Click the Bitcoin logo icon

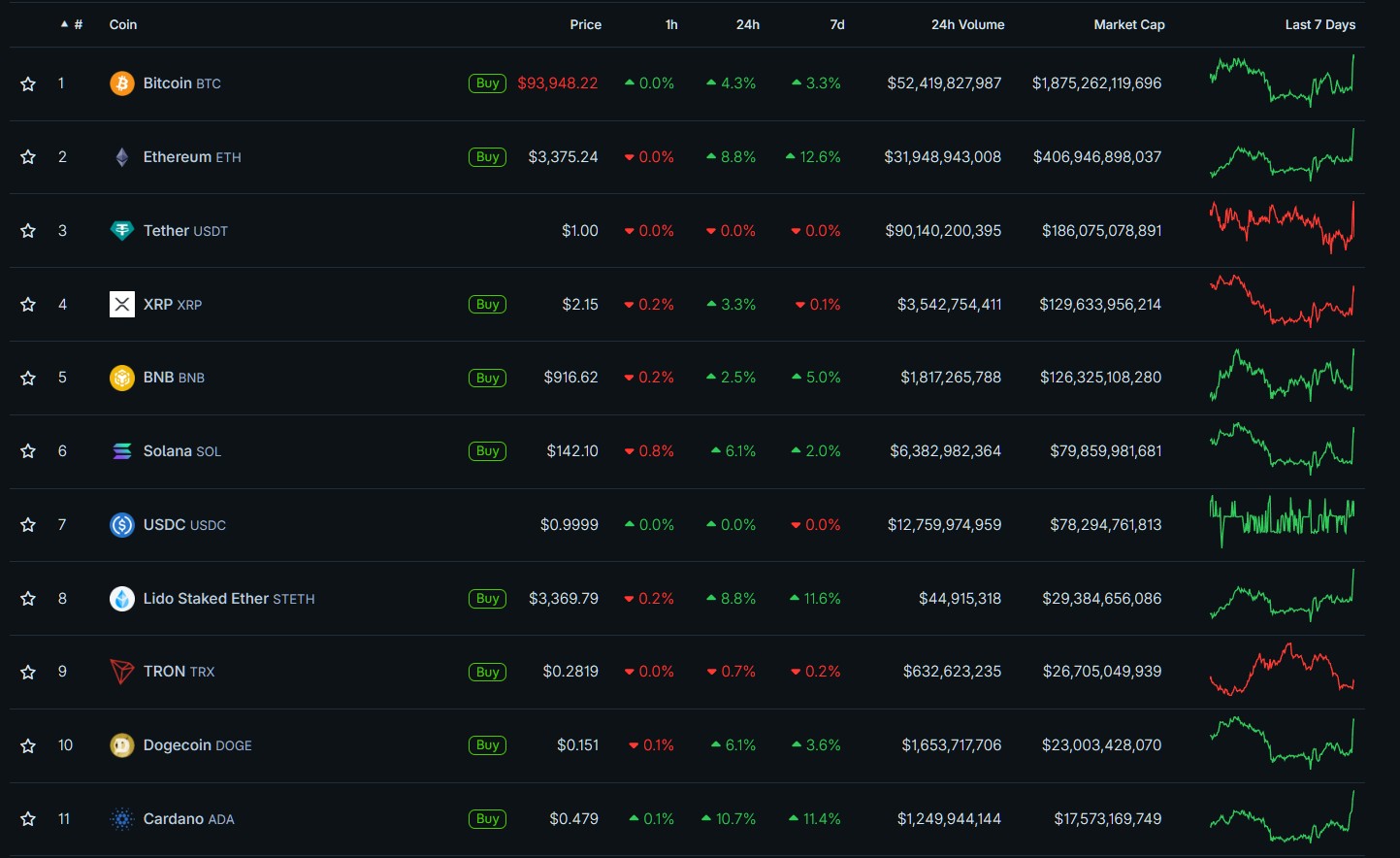pos(121,83)
